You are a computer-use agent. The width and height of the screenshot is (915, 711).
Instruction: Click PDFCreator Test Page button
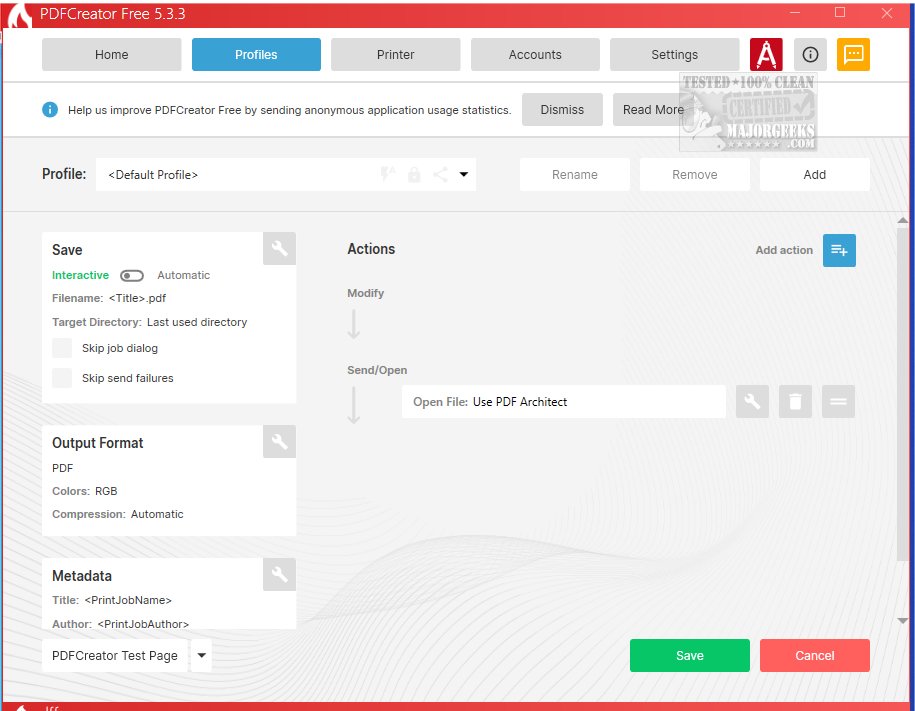115,655
